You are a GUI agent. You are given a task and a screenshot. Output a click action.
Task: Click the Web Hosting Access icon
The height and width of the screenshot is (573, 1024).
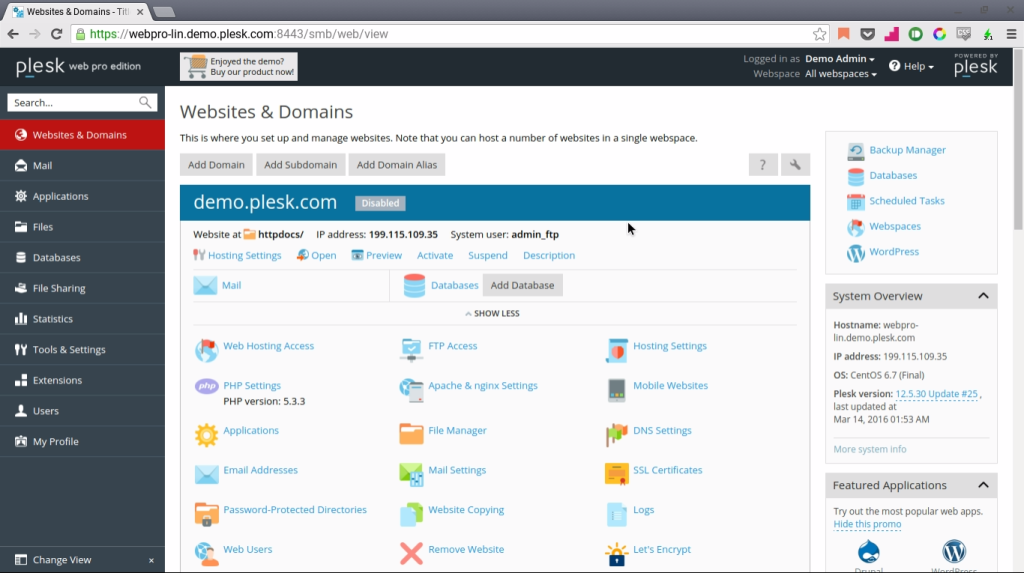206,348
